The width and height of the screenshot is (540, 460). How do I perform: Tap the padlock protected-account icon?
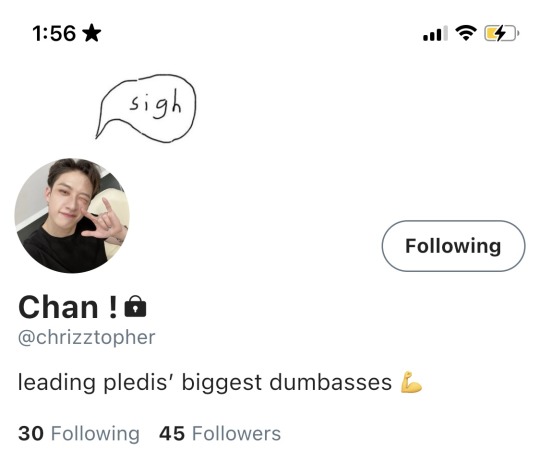(x=135, y=306)
